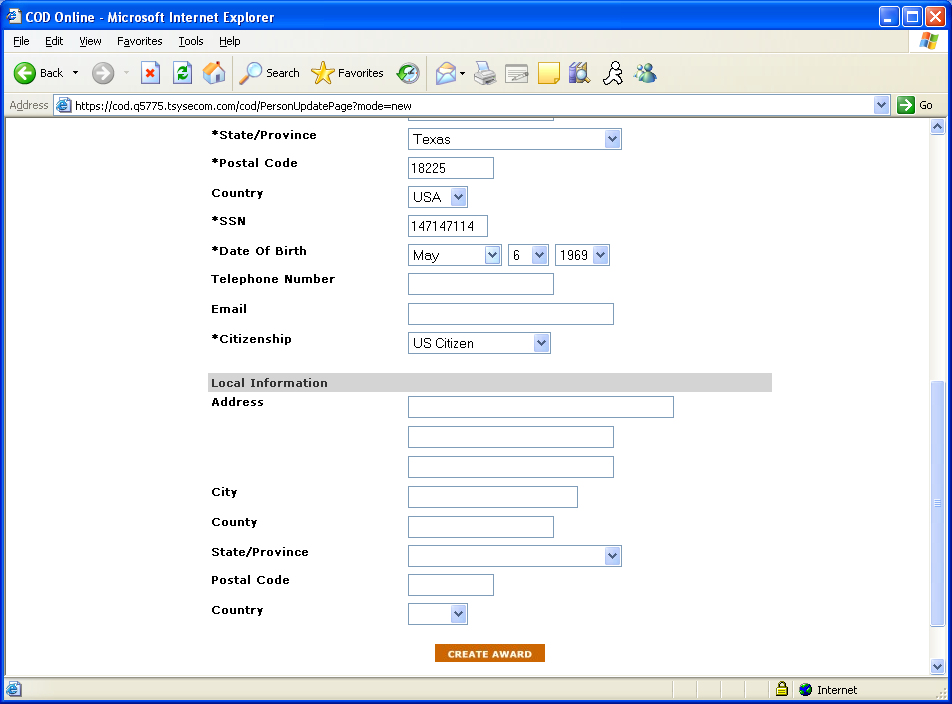Open the Favorites star button
The width and height of the screenshot is (952, 704).
click(347, 73)
